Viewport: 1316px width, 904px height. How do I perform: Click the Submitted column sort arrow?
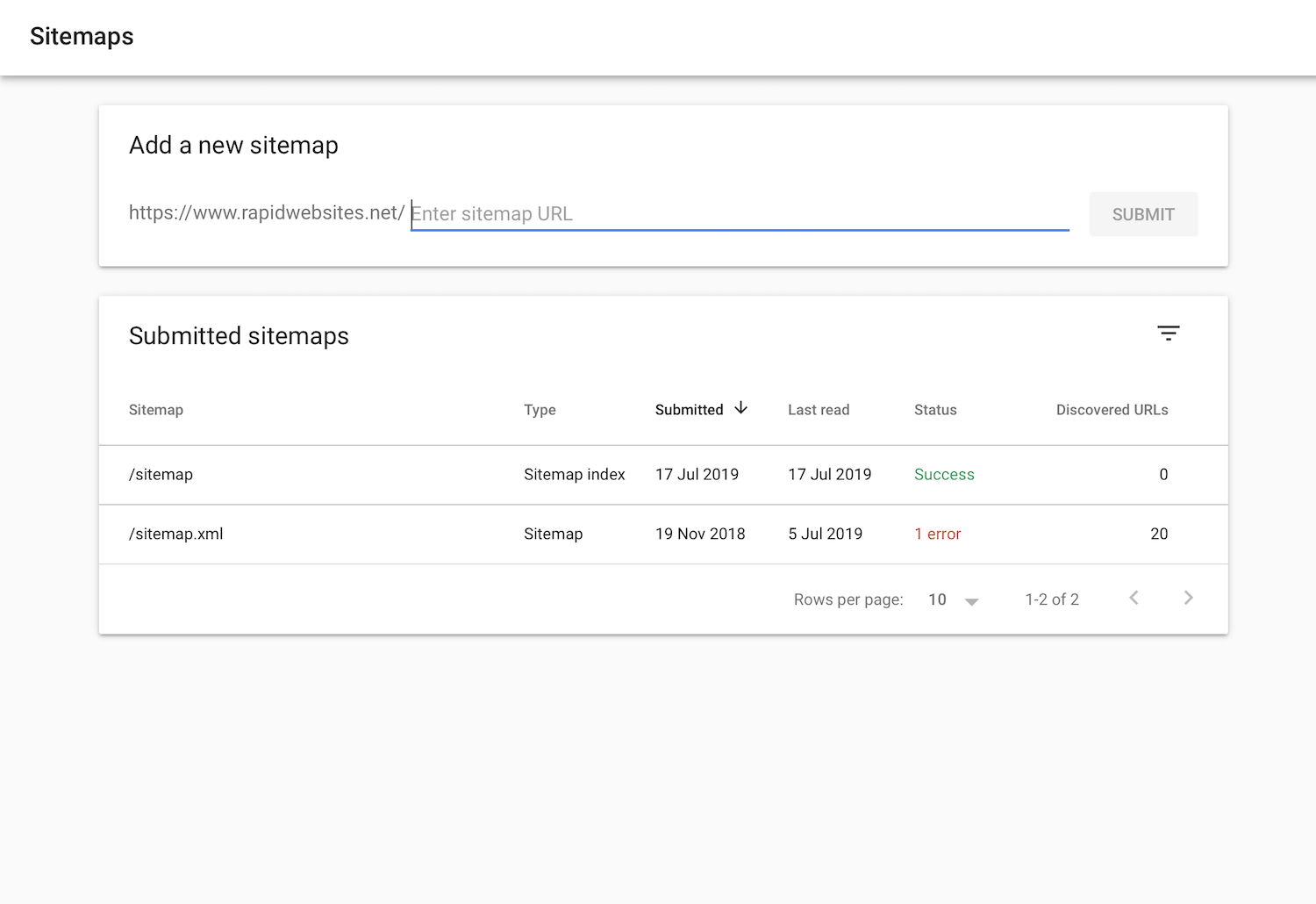[741, 408]
